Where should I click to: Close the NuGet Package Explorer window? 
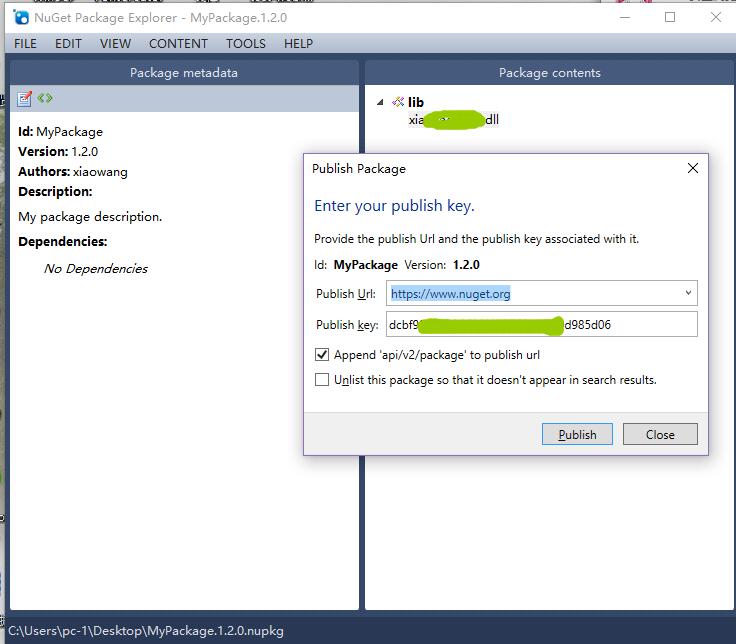coord(715,17)
